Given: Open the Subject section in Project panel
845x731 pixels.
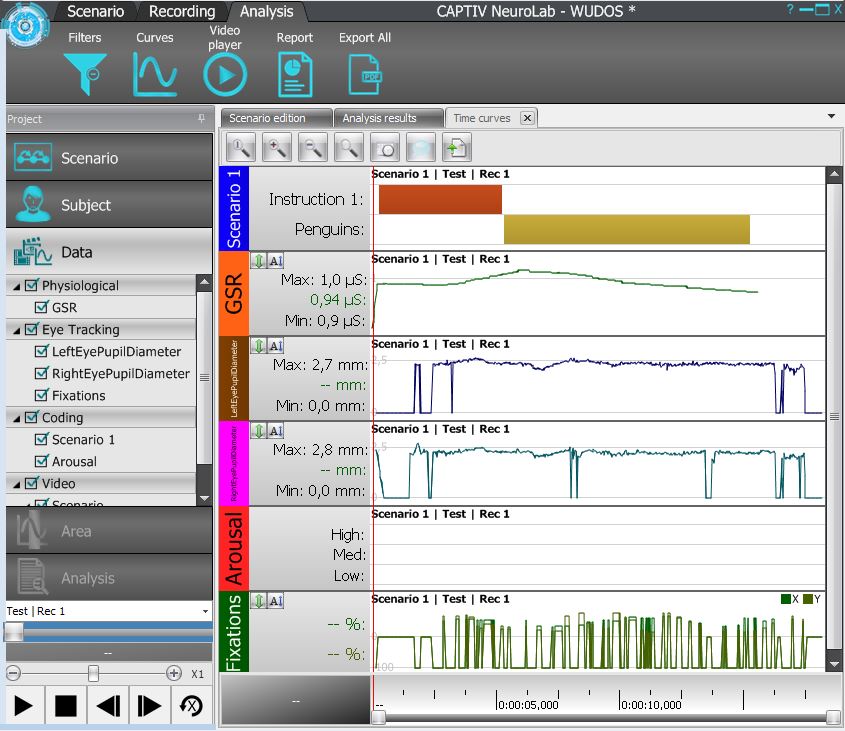Looking at the screenshot, I should (x=109, y=205).
